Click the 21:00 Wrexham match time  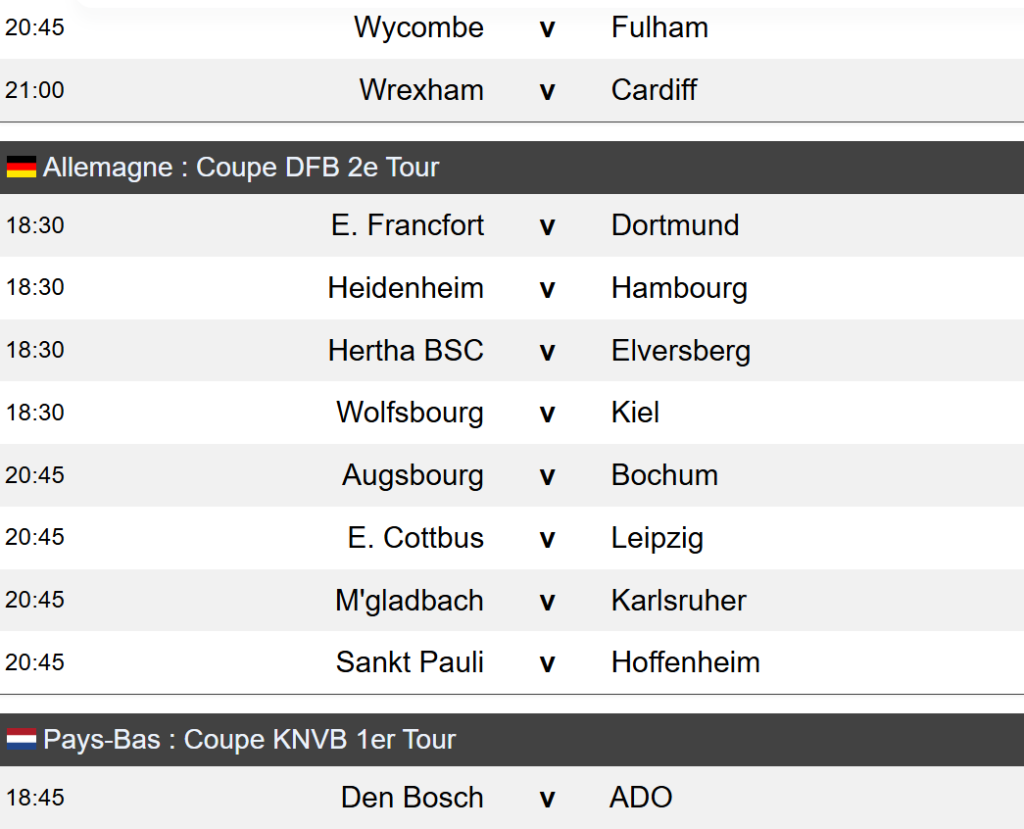[34, 90]
